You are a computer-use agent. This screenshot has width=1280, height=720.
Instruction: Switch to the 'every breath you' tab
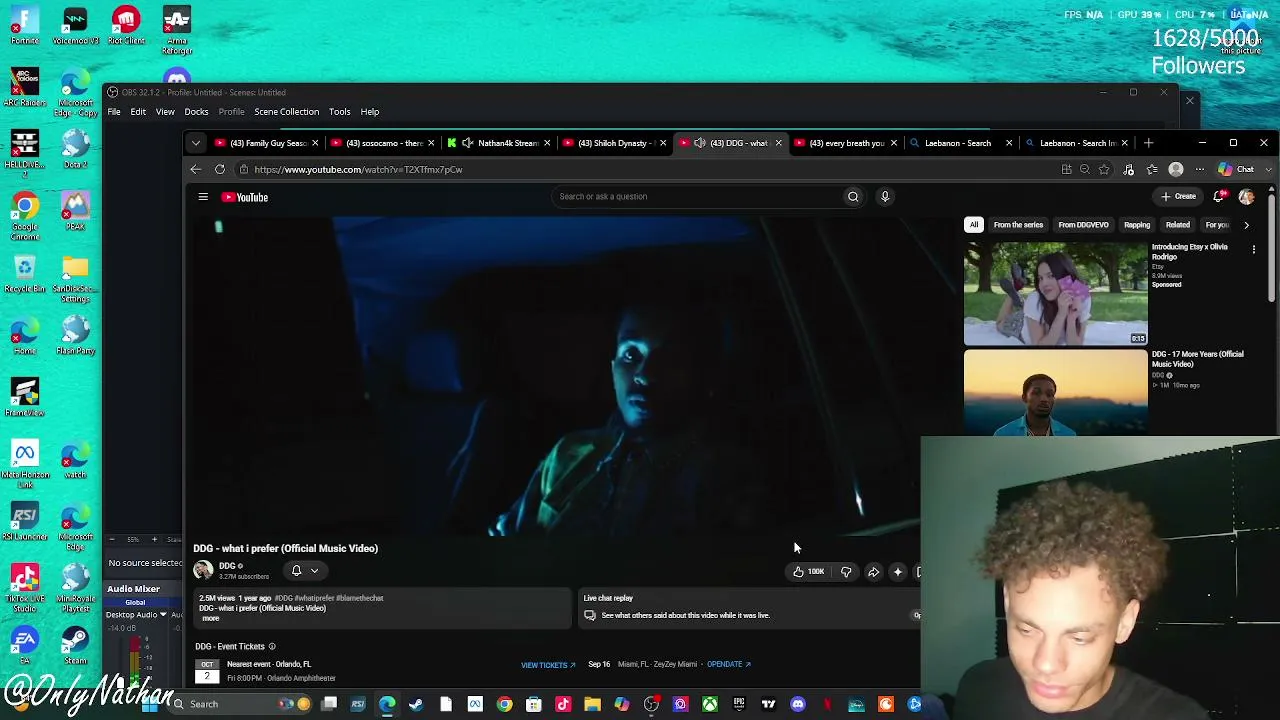click(844, 143)
